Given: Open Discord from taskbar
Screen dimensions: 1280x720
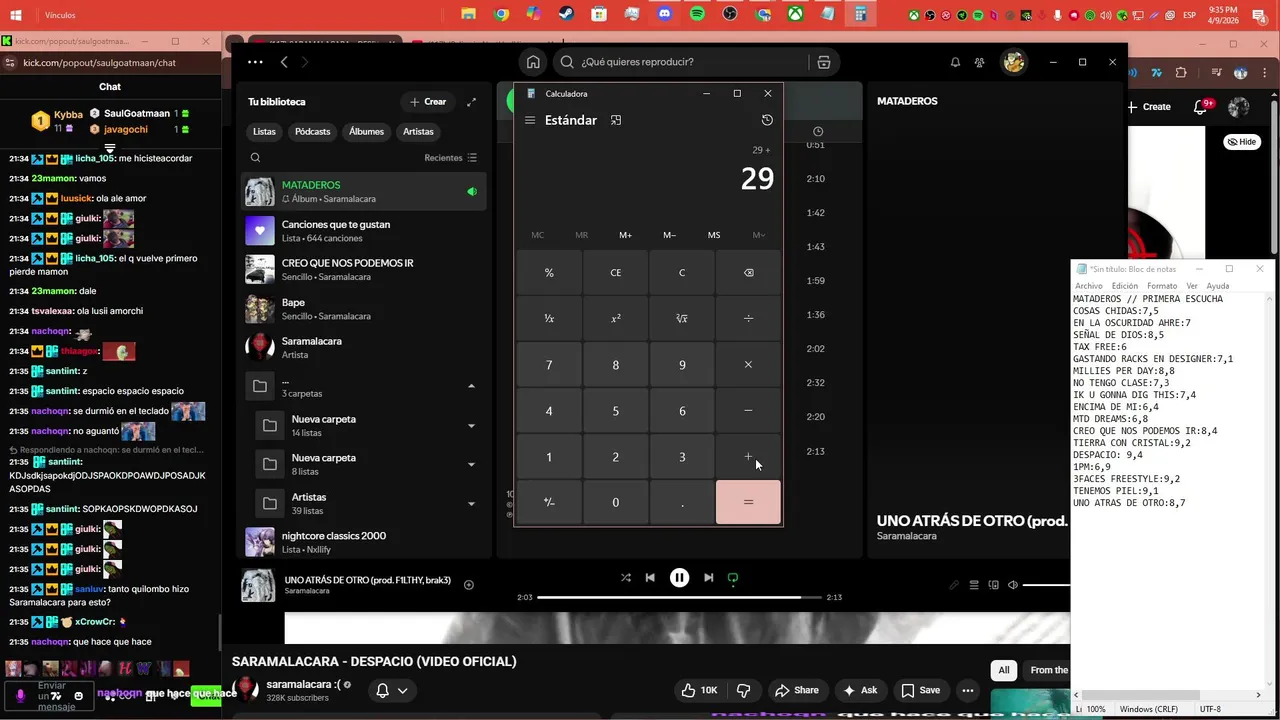Looking at the screenshot, I should (665, 14).
